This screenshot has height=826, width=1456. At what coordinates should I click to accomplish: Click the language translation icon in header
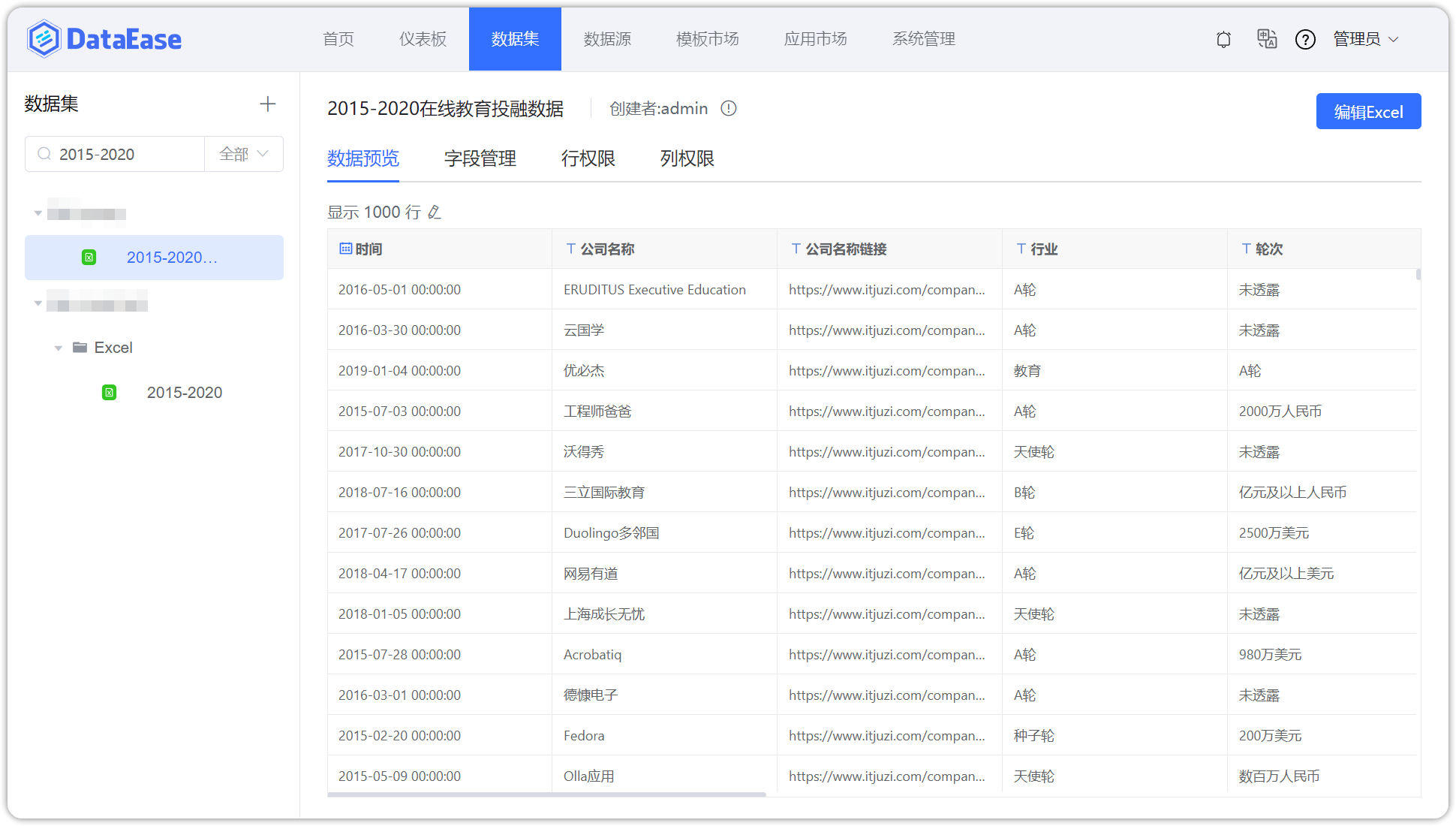1267,39
